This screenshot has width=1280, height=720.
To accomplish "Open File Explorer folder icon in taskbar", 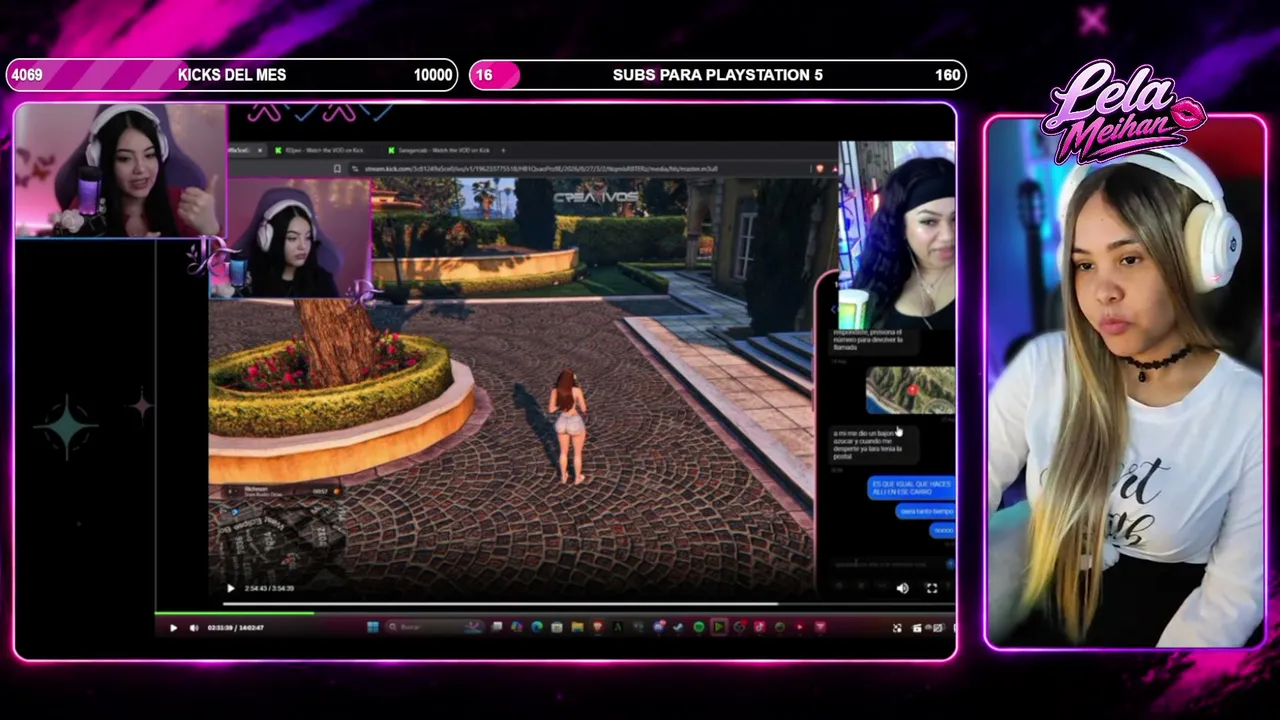I will pos(577,627).
